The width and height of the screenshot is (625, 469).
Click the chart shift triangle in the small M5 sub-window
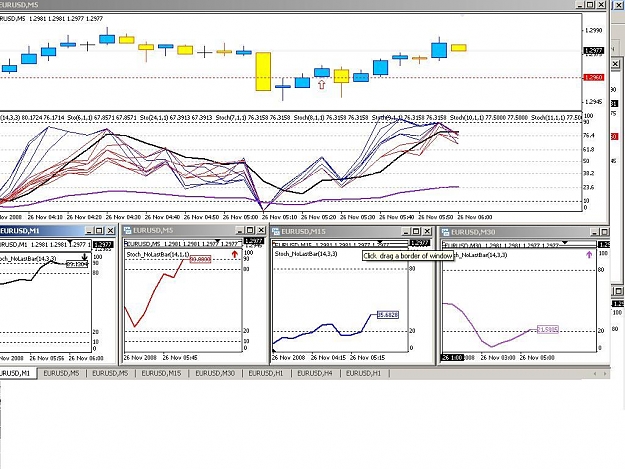pos(218,241)
